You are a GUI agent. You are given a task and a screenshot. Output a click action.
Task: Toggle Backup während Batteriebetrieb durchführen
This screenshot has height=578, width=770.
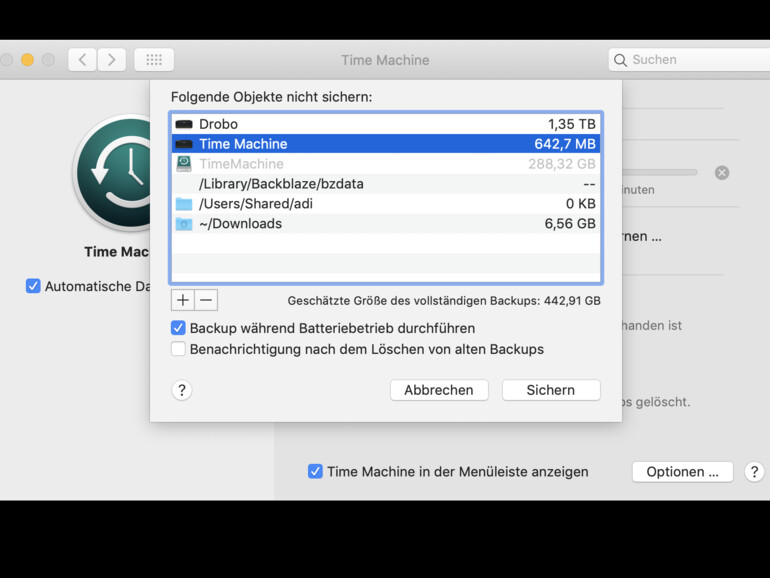(178, 328)
